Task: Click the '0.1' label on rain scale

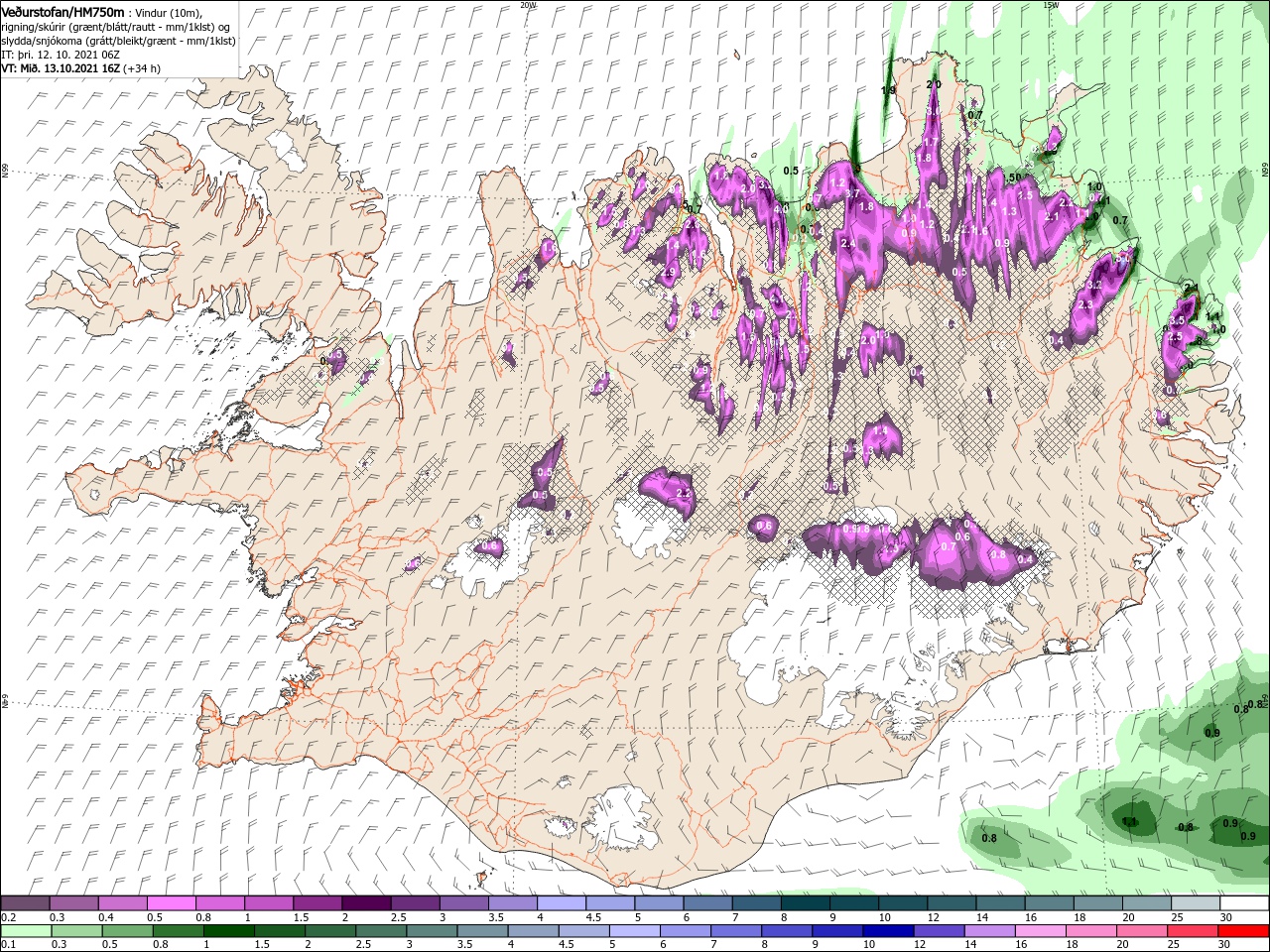Action: click(x=8, y=945)
